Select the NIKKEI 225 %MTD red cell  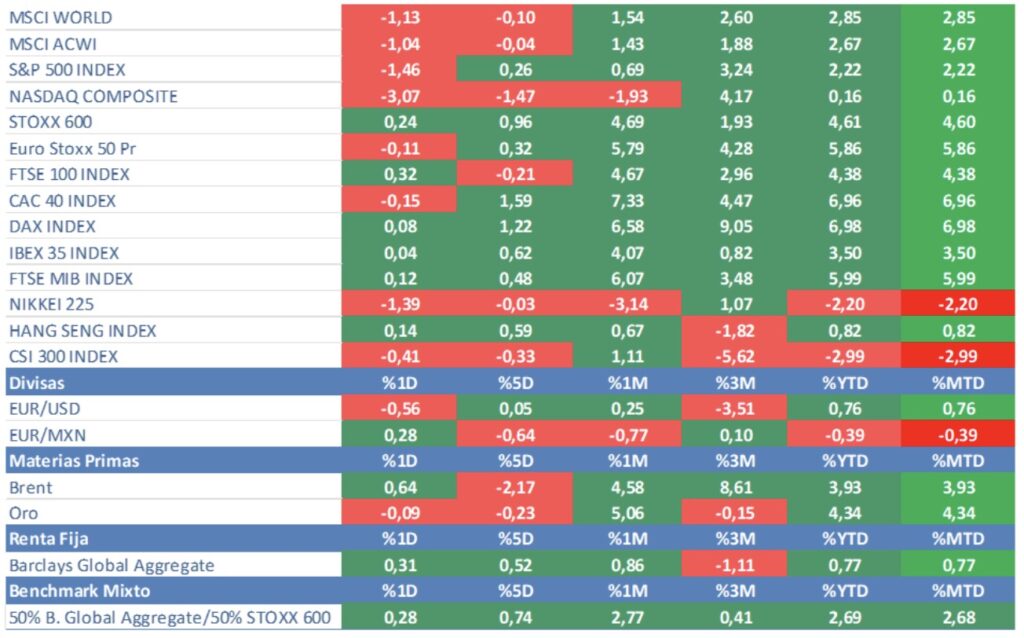tap(959, 305)
